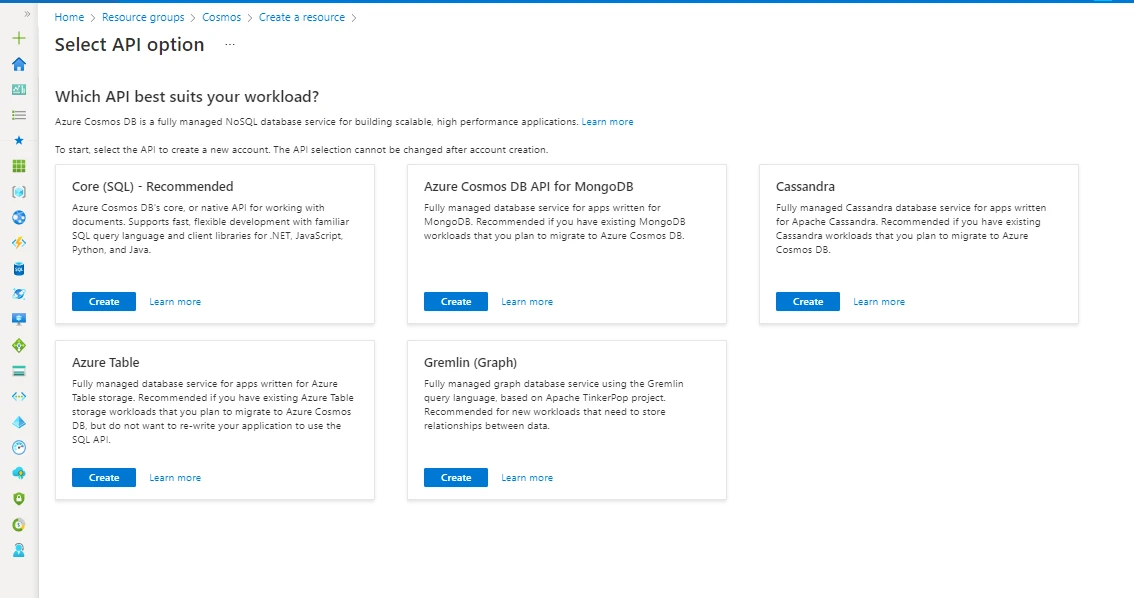1134x598 pixels.
Task: Click the Help and support sidebar icon
Action: click(x=18, y=549)
